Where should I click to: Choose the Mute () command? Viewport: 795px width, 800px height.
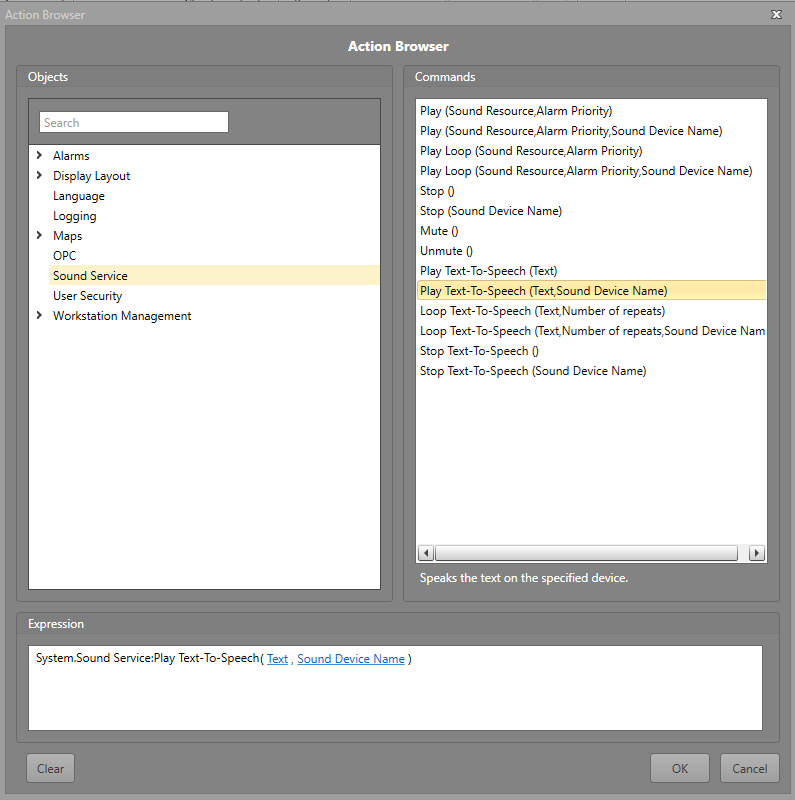439,231
